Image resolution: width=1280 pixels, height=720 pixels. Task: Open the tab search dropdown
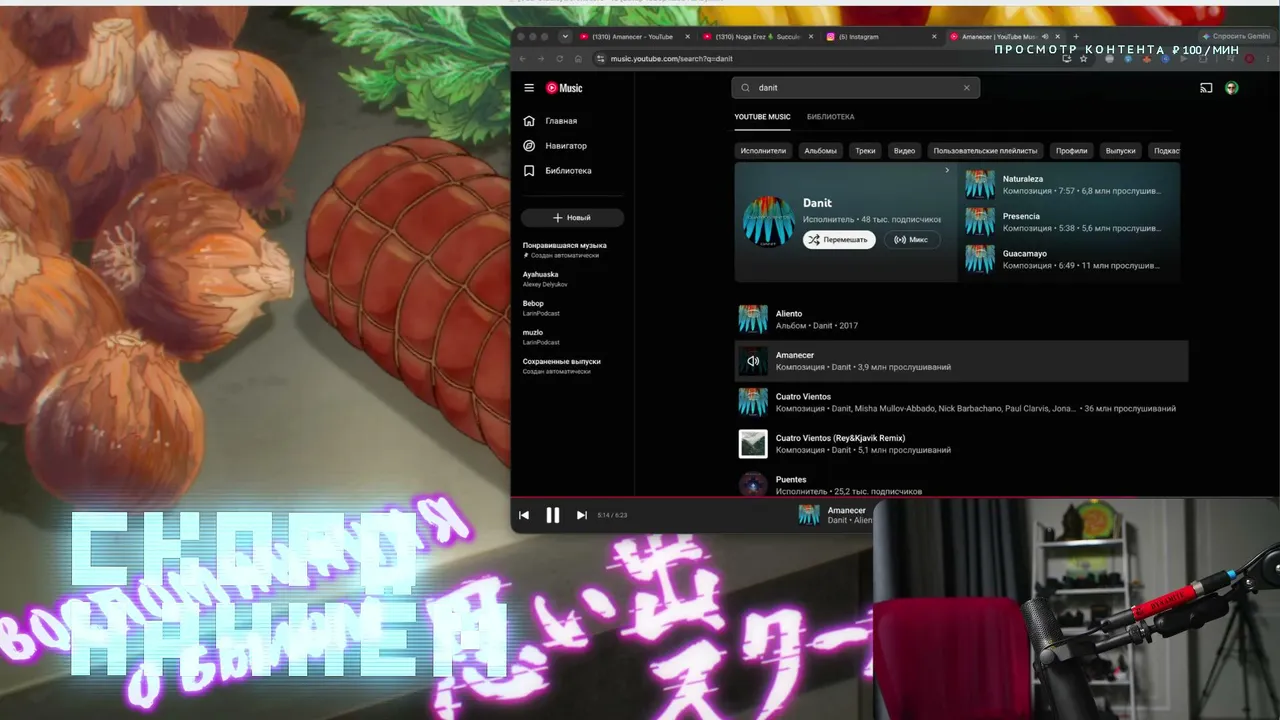pos(565,37)
